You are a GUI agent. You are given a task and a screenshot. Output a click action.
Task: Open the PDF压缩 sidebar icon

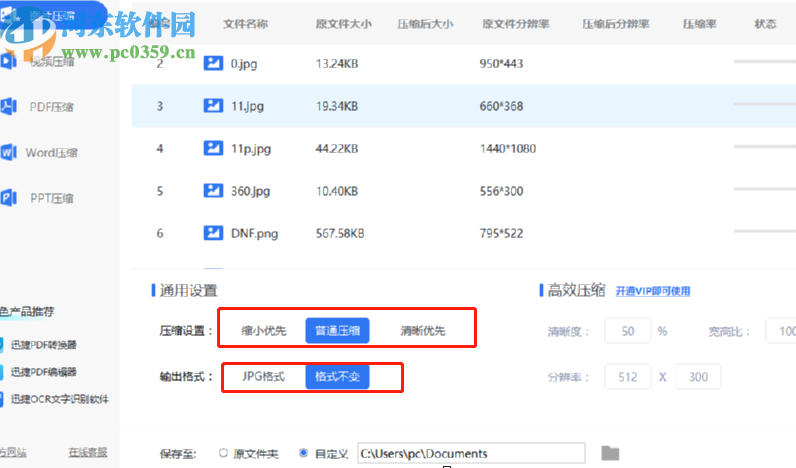[9, 107]
